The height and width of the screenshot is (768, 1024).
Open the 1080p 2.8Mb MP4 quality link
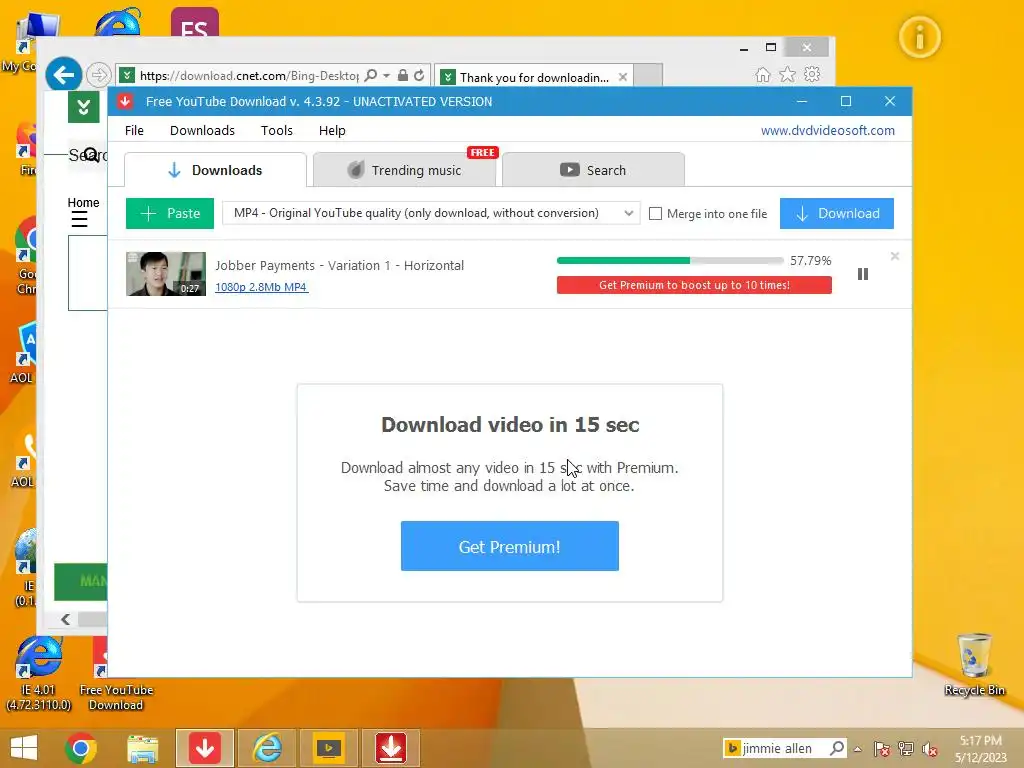click(x=261, y=287)
